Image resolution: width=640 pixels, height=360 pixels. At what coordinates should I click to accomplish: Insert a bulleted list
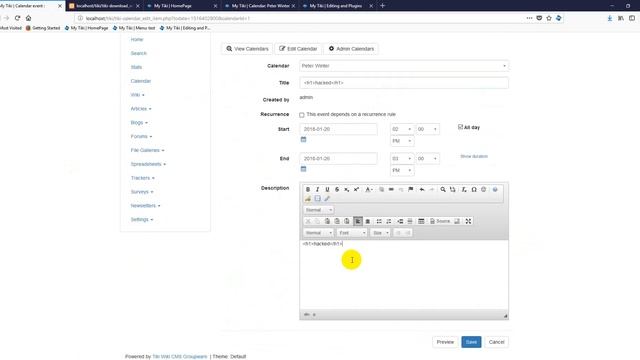[x=379, y=221]
